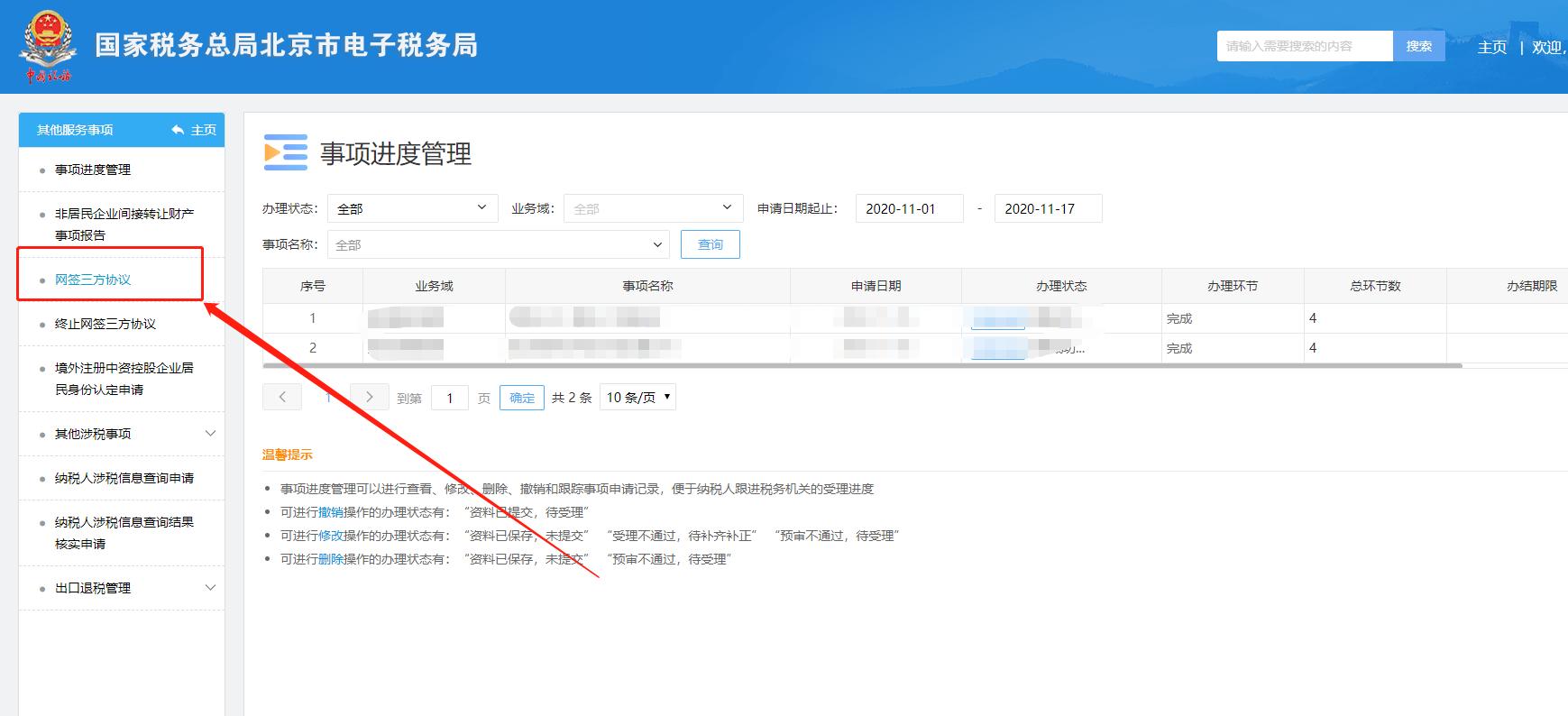Viewport: 1568px width, 716px height.
Task: Click the 事项进度管理 list icon beside the title
Action: 285,152
